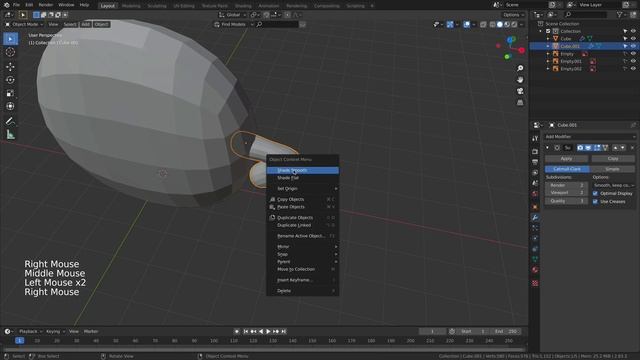Screen dimensions: 640x360
Task: Select the Measure tool
Action: pos(10,134)
